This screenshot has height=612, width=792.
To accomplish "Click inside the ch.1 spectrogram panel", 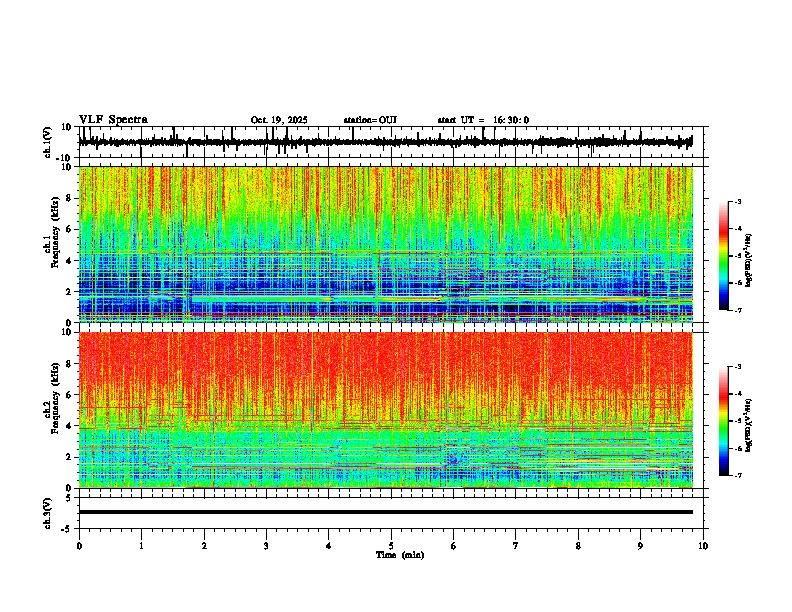I will click(x=386, y=244).
